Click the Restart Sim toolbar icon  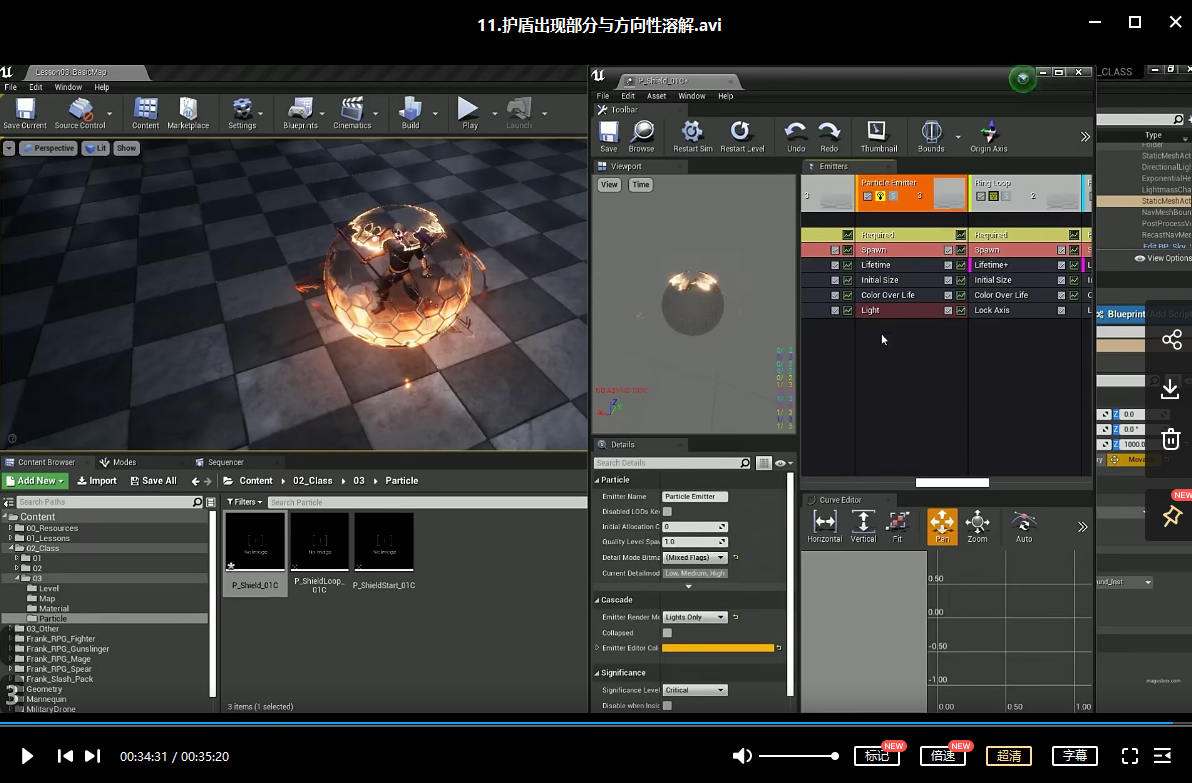click(x=692, y=132)
